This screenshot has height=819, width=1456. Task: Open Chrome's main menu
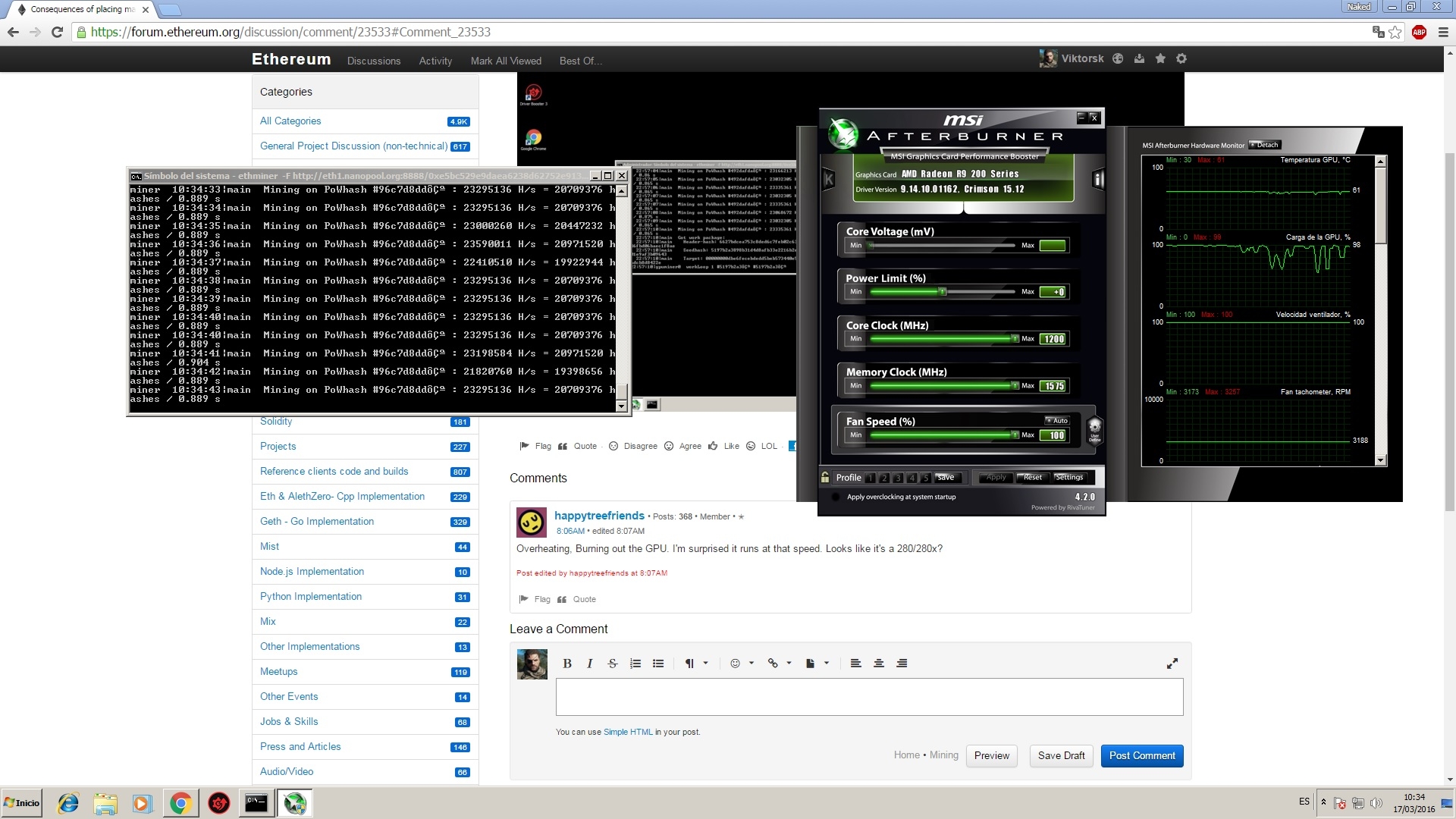1443,32
